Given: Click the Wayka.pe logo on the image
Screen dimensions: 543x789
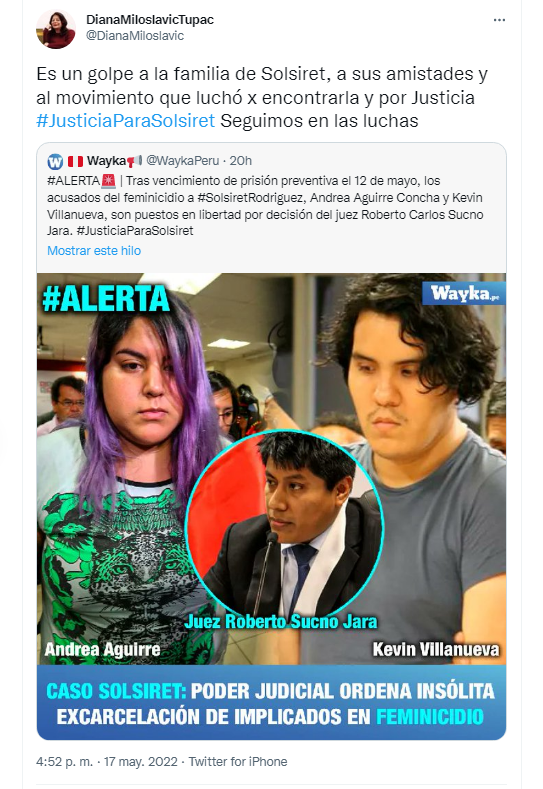Looking at the screenshot, I should [463, 293].
